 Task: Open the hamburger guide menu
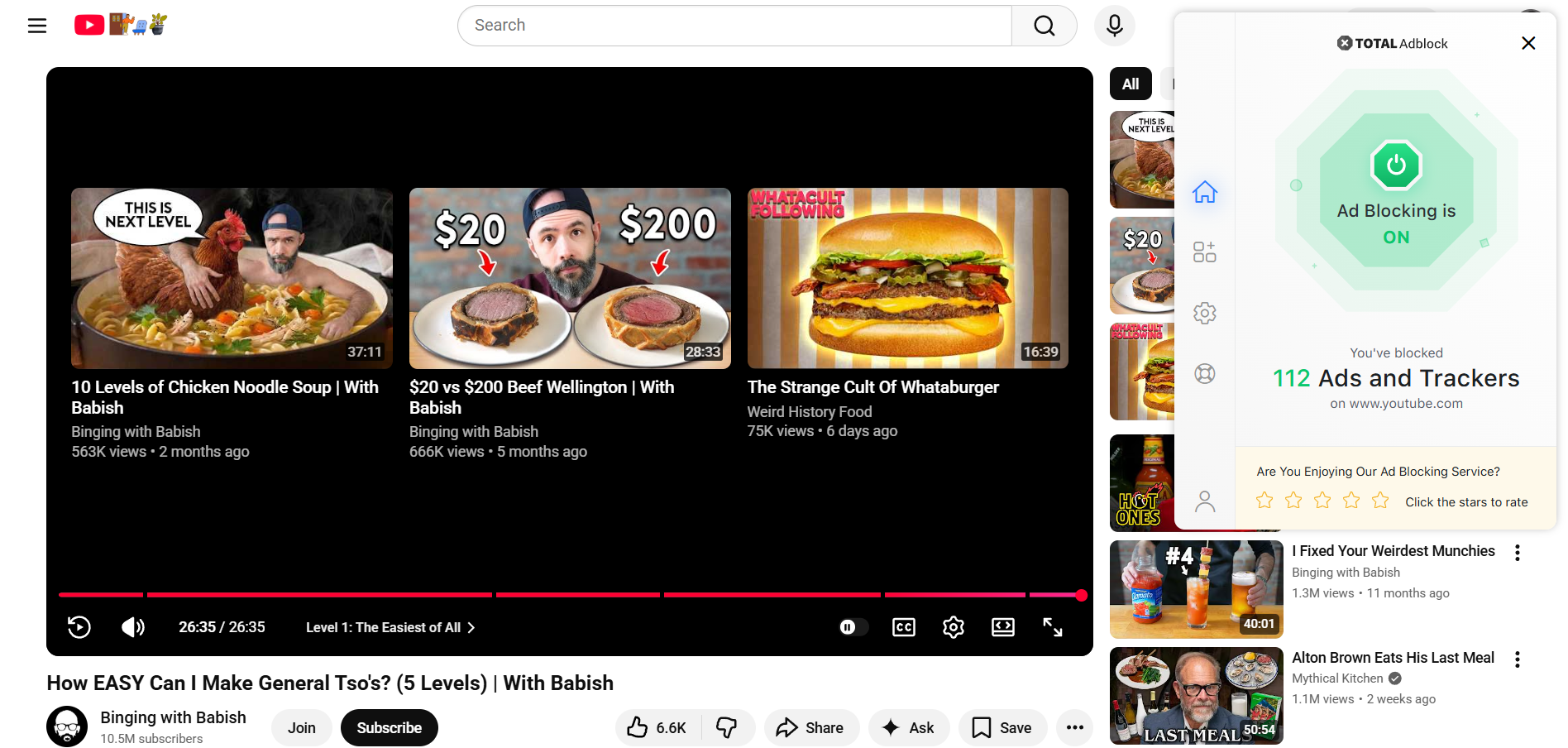[37, 26]
